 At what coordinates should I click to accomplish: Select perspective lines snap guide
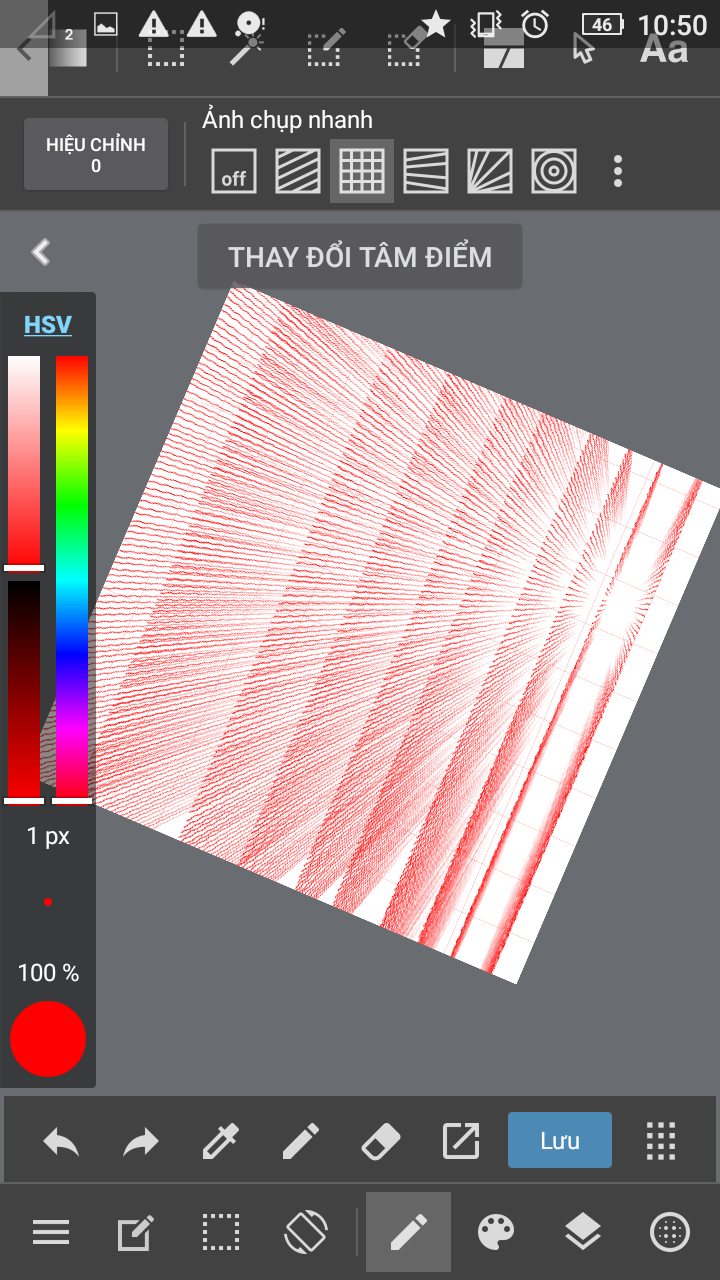[x=426, y=172]
